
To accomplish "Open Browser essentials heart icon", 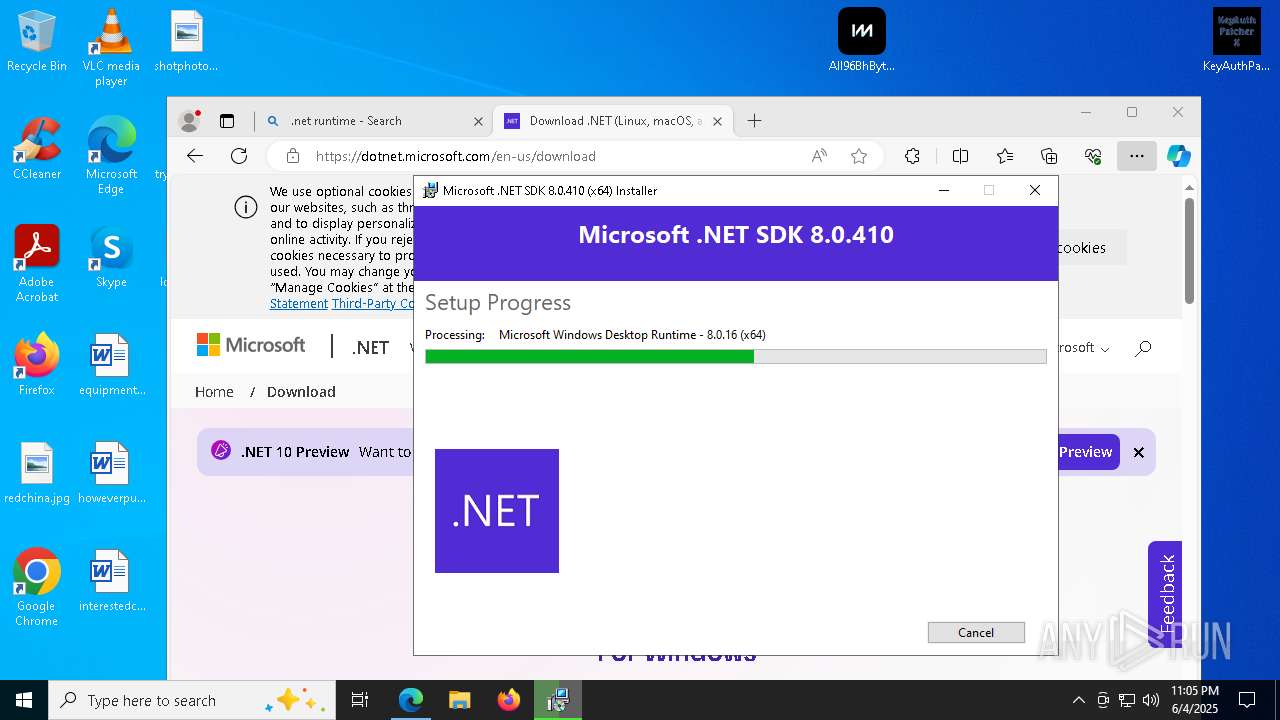I will (x=1093, y=156).
